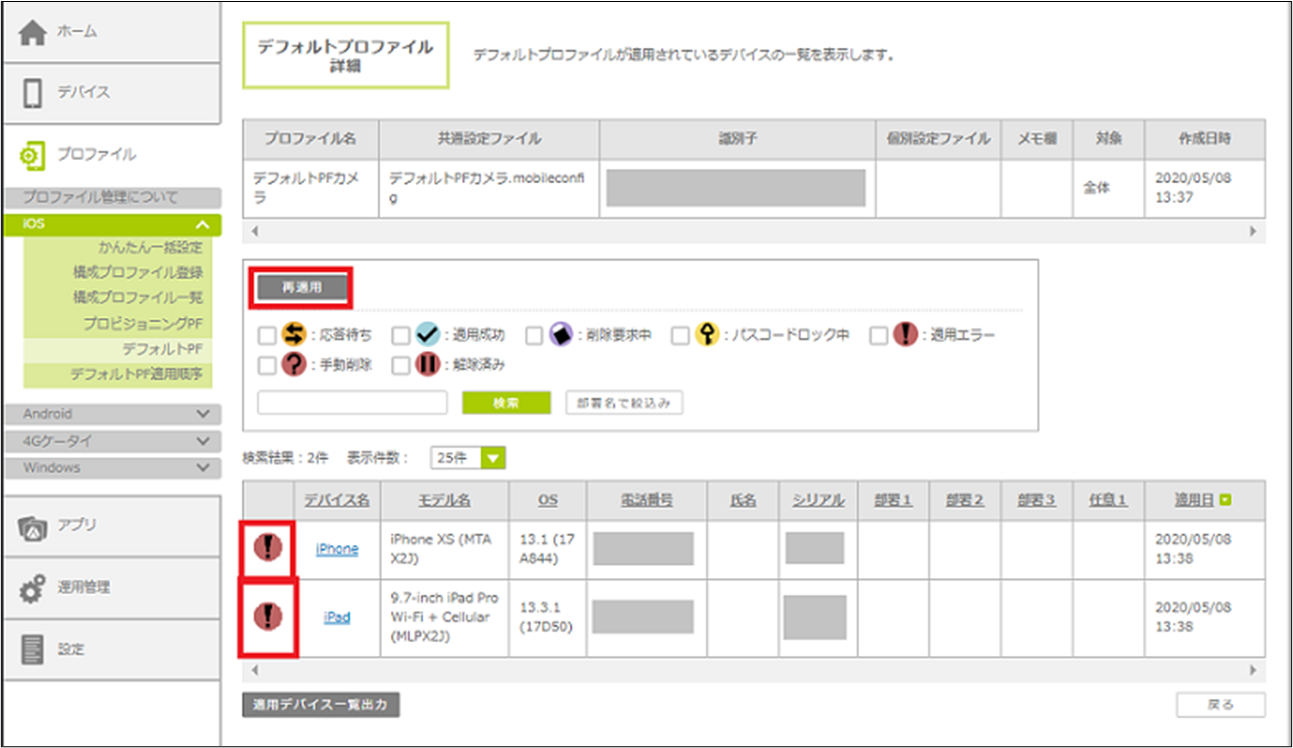The width and height of the screenshot is (1293, 748).
Task: Click the error status icon for iPad row
Action: point(268,617)
